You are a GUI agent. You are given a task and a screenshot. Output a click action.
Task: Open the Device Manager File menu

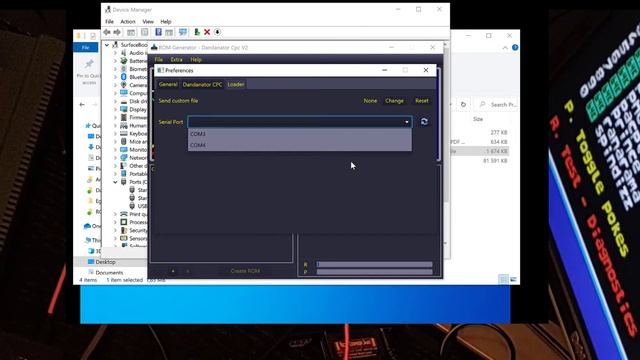click(109, 22)
